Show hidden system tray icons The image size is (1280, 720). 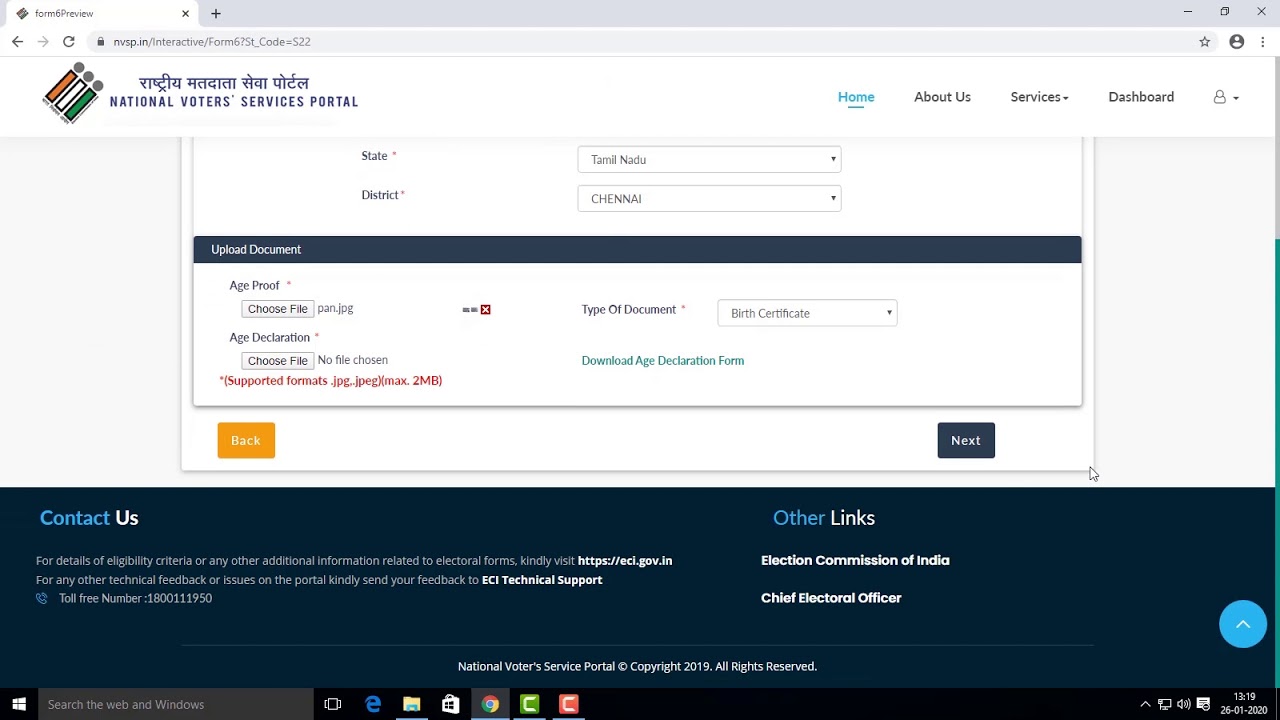pyautogui.click(x=1145, y=704)
